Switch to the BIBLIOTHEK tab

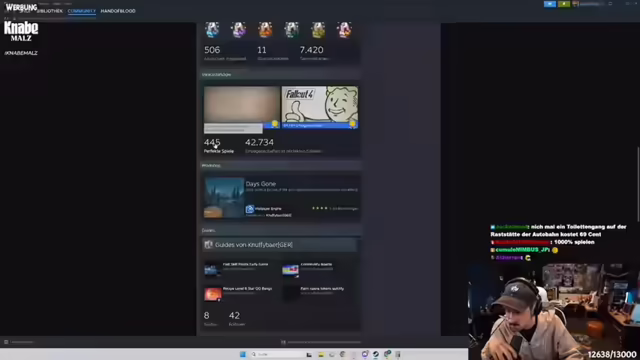(50, 11)
